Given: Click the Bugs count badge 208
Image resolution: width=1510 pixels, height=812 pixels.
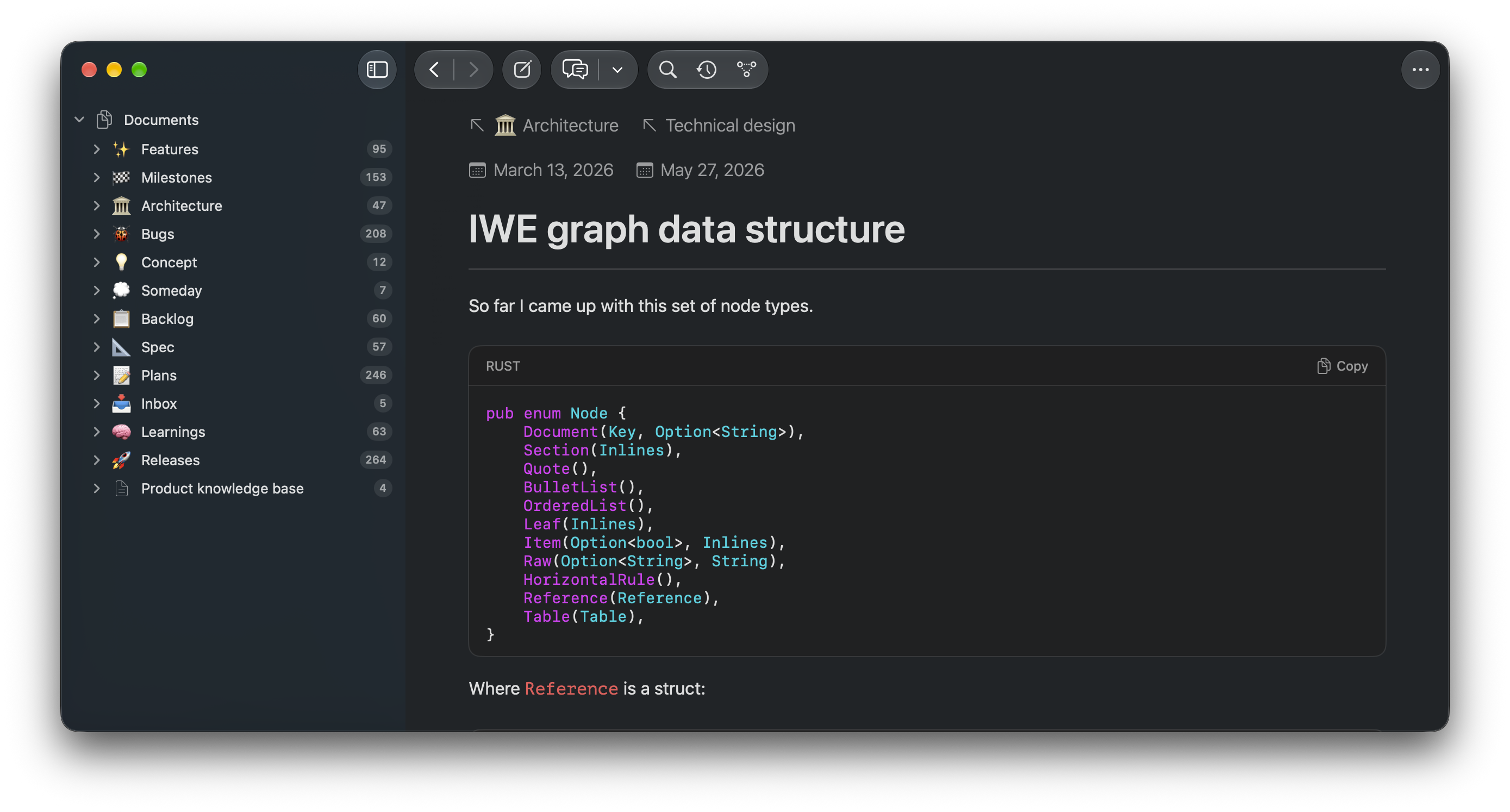Looking at the screenshot, I should pyautogui.click(x=376, y=233).
